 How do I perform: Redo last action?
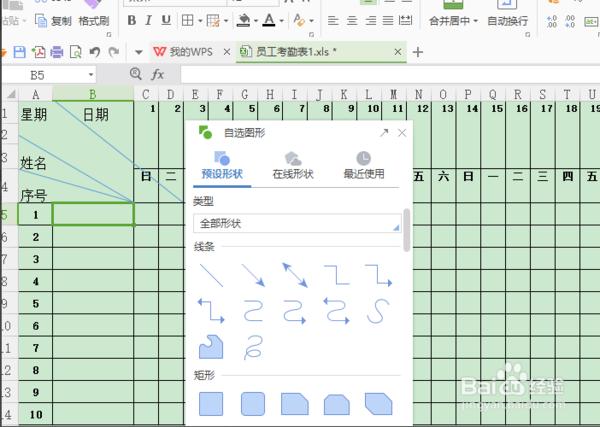tap(114, 52)
